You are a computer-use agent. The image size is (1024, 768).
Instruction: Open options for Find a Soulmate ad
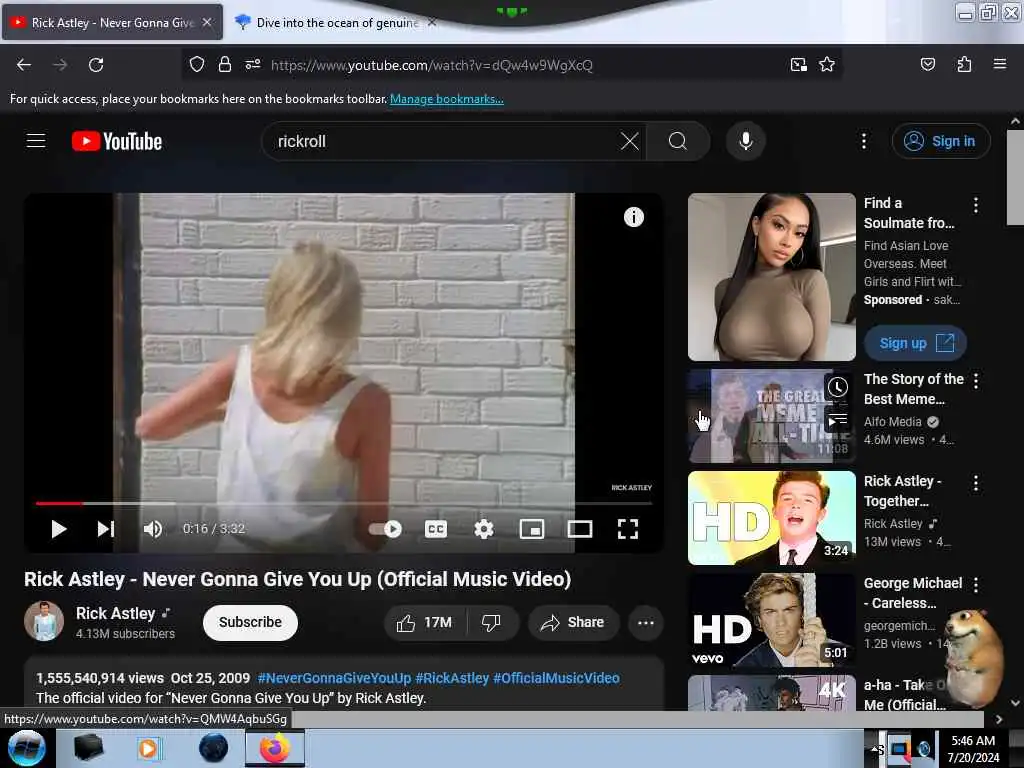976,205
